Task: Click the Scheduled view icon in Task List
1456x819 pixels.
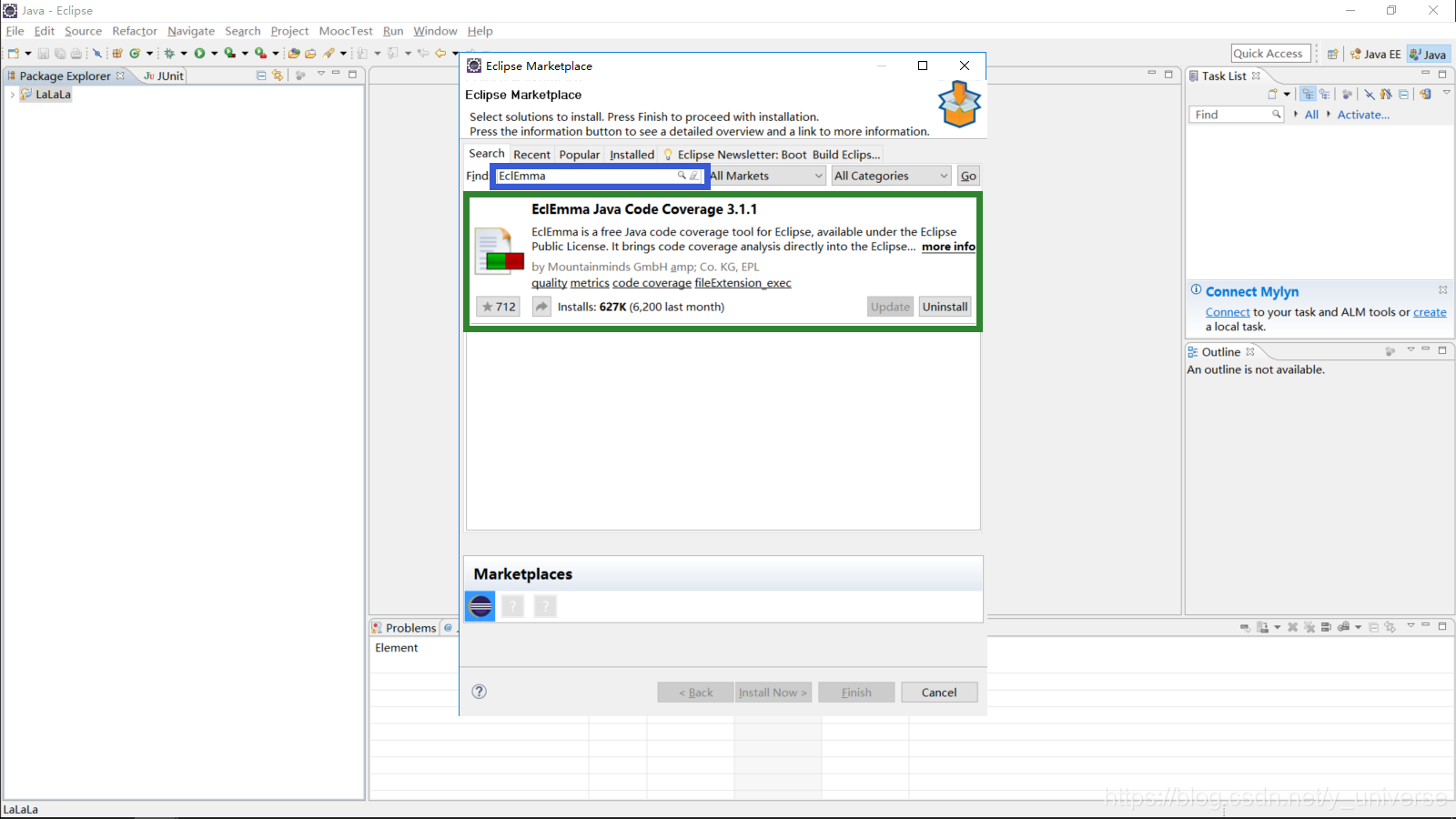Action: click(x=1325, y=94)
